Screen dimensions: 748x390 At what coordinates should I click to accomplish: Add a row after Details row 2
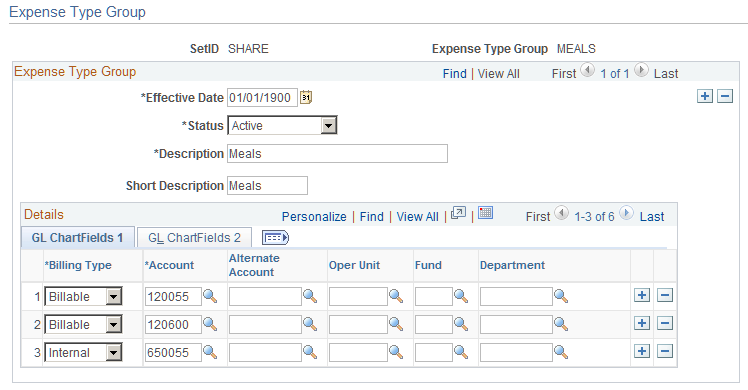point(642,323)
